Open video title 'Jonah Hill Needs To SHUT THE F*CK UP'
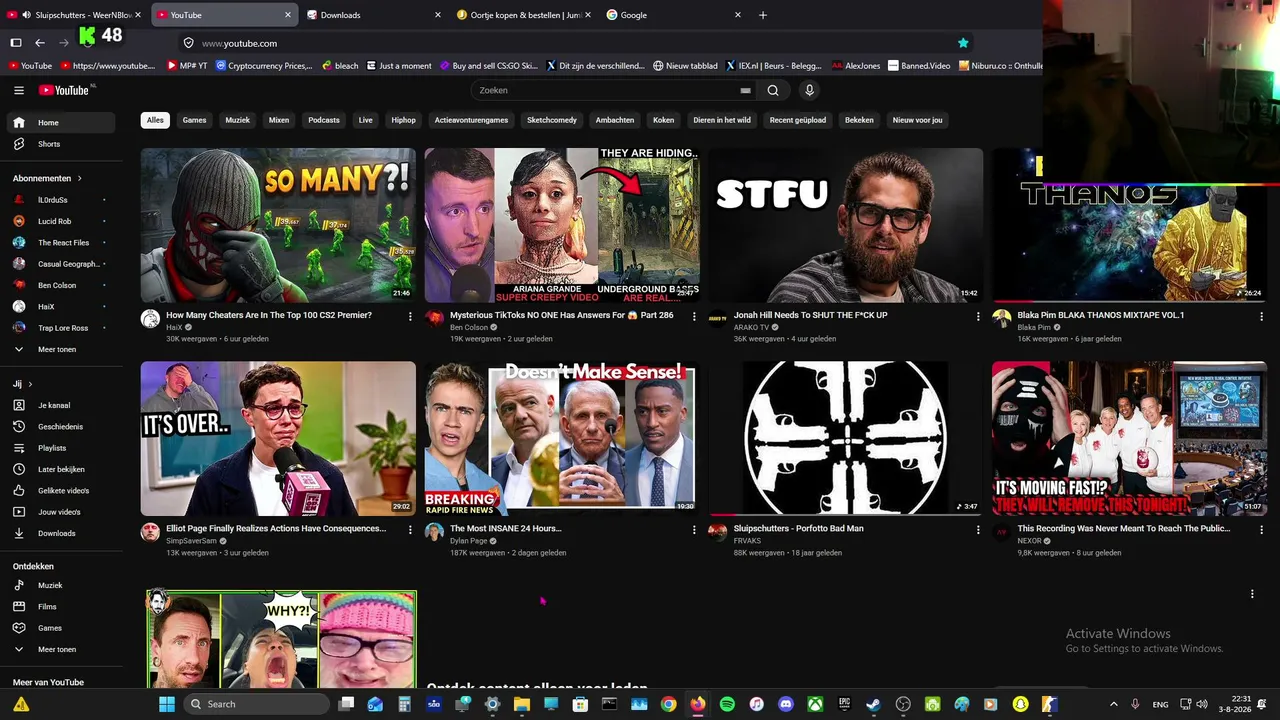 pyautogui.click(x=810, y=315)
